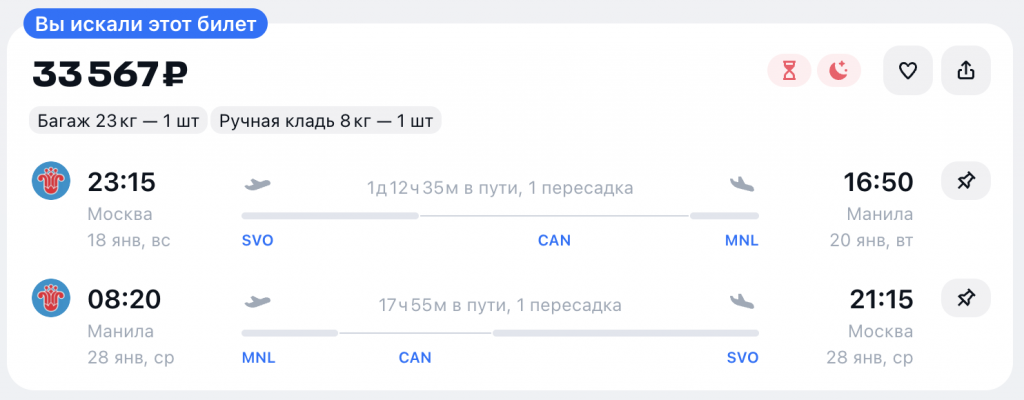The width and height of the screenshot is (1024, 400).
Task: Click the hourglass long layover badge
Action: (790, 71)
